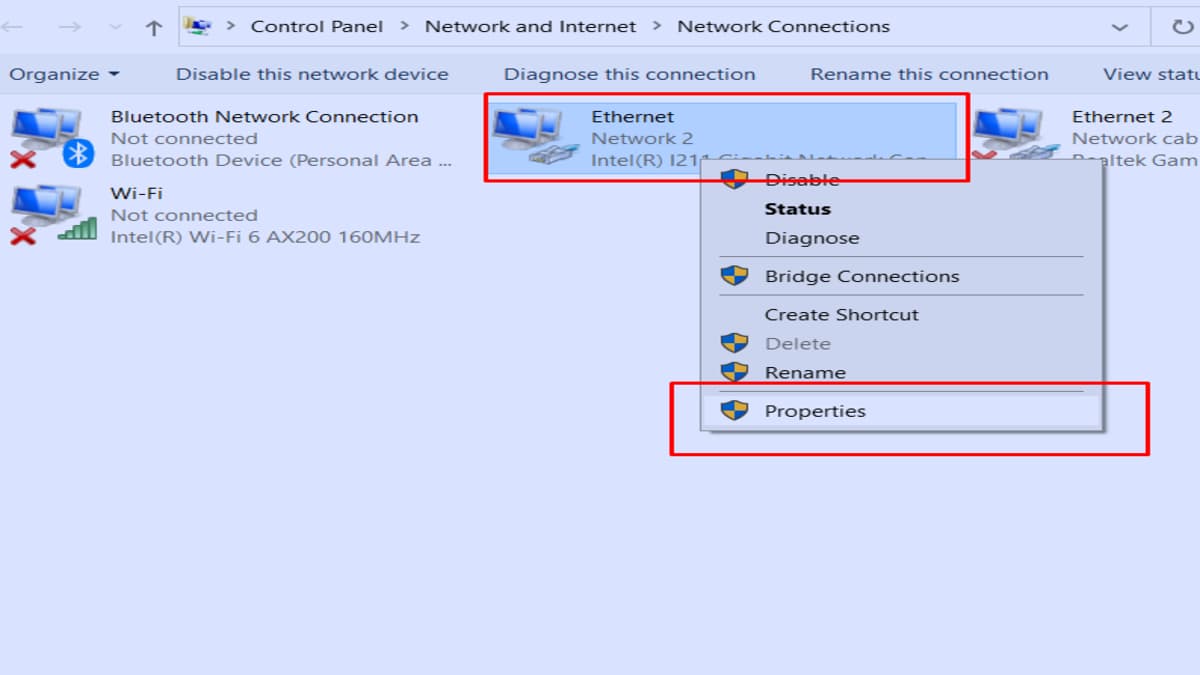Expand chevron after Control Panel breadcrumb
This screenshot has width=1200, height=675.
(404, 27)
